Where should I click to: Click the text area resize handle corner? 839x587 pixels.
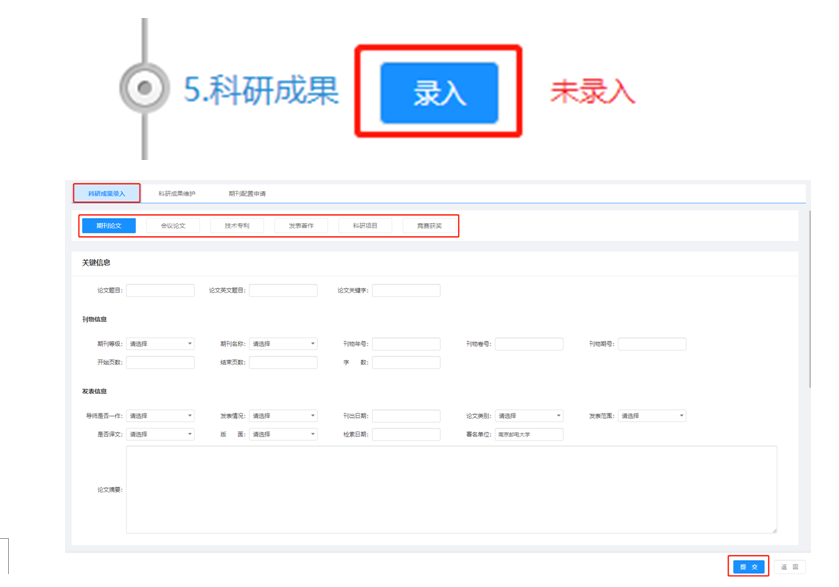(774, 530)
